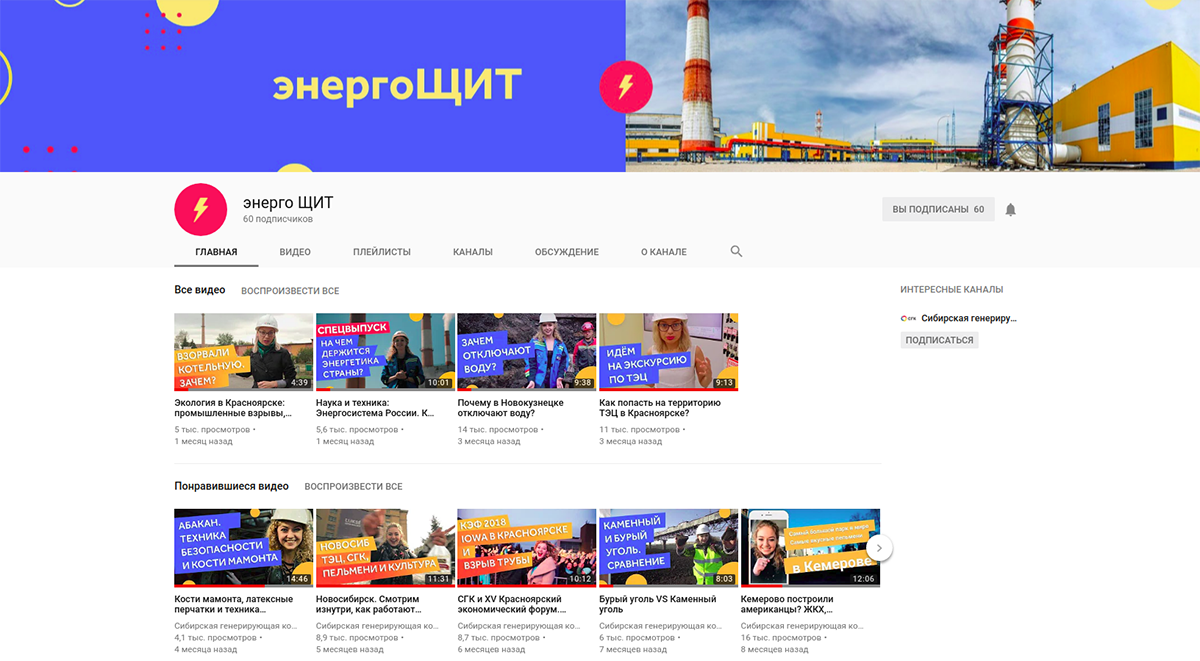
Task: Click 6 тыс. просмотров under Бурый уголь
Action: (x=635, y=637)
